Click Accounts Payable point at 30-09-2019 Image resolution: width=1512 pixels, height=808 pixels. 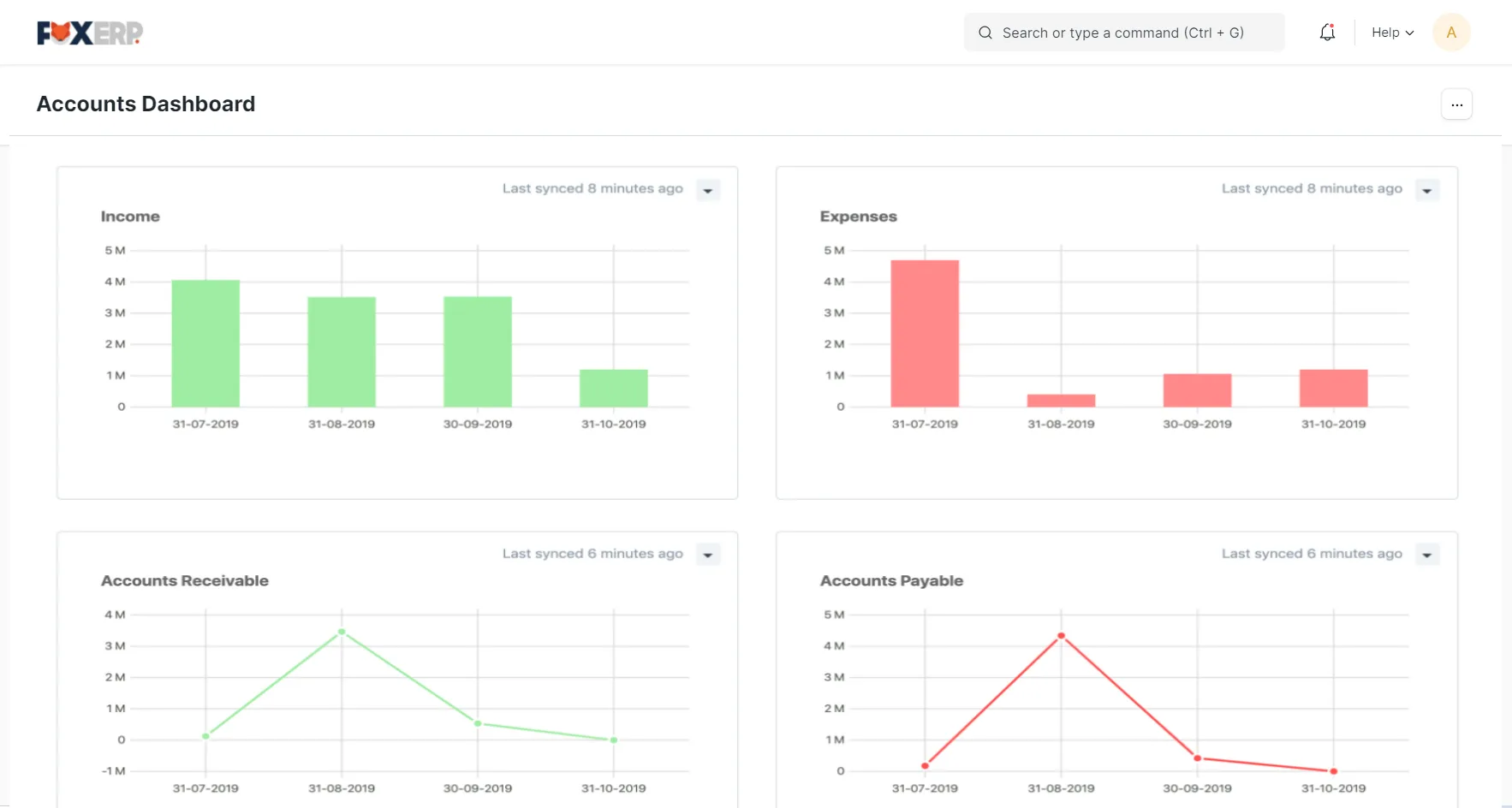pyautogui.click(x=1197, y=758)
